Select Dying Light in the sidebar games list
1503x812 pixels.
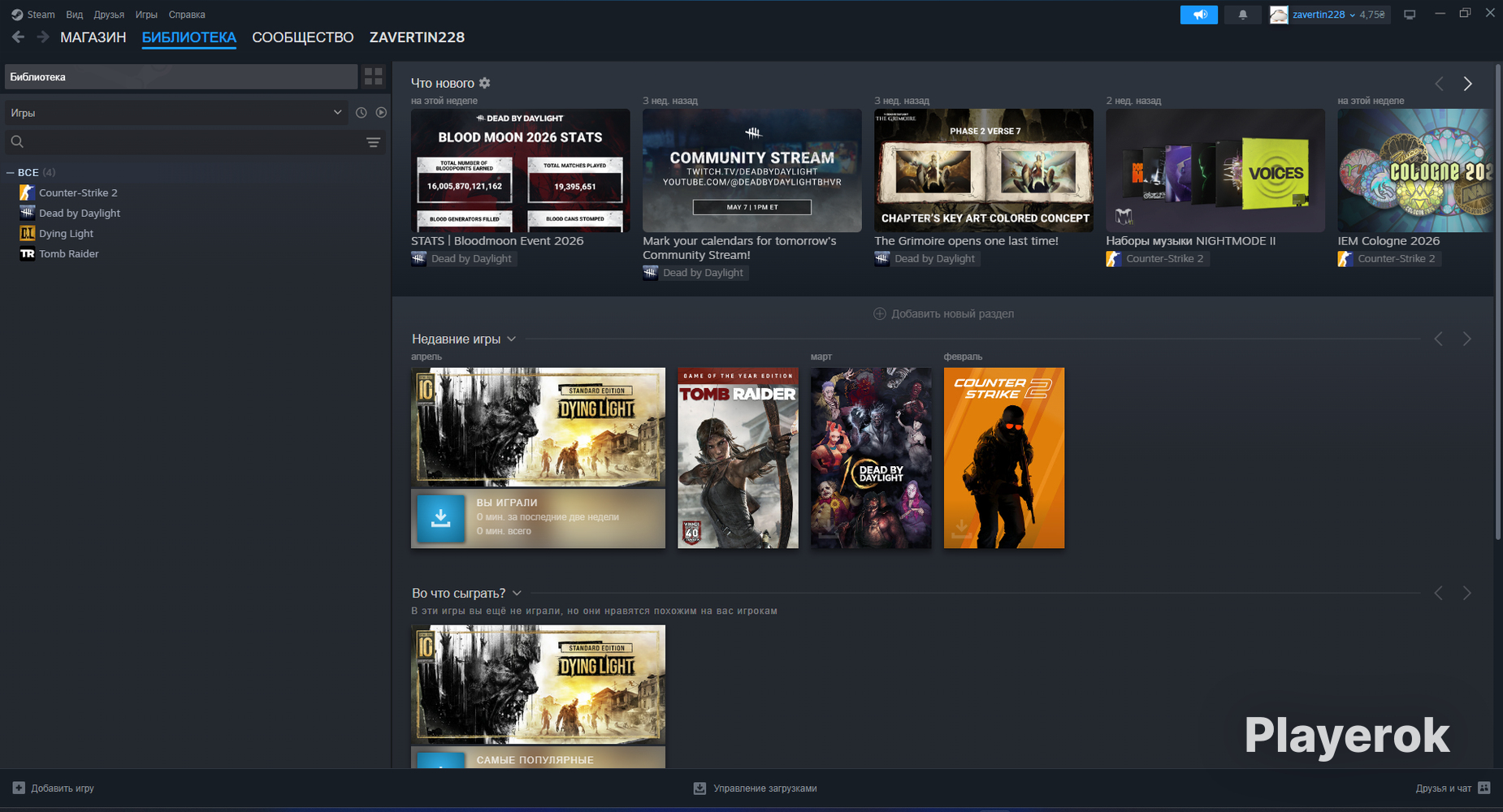[x=66, y=233]
